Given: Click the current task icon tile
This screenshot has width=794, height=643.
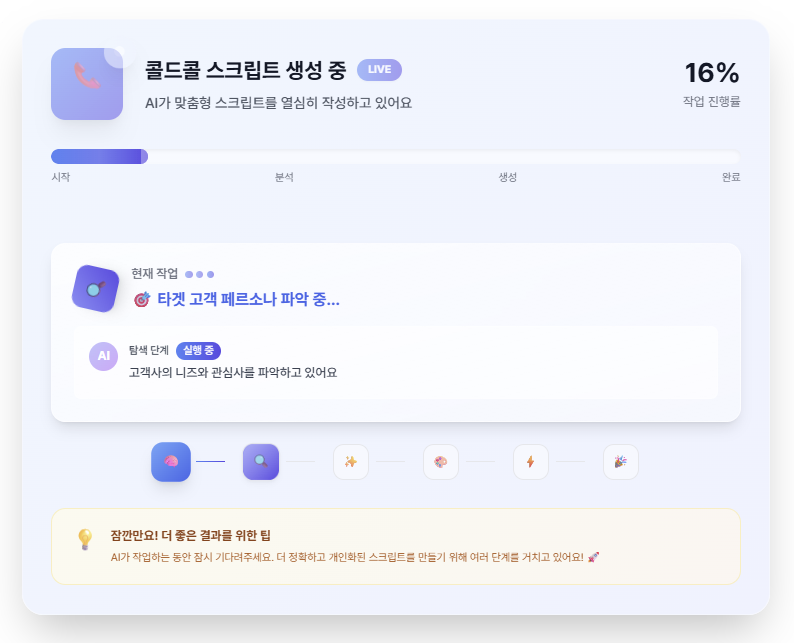Looking at the screenshot, I should pyautogui.click(x=95, y=288).
